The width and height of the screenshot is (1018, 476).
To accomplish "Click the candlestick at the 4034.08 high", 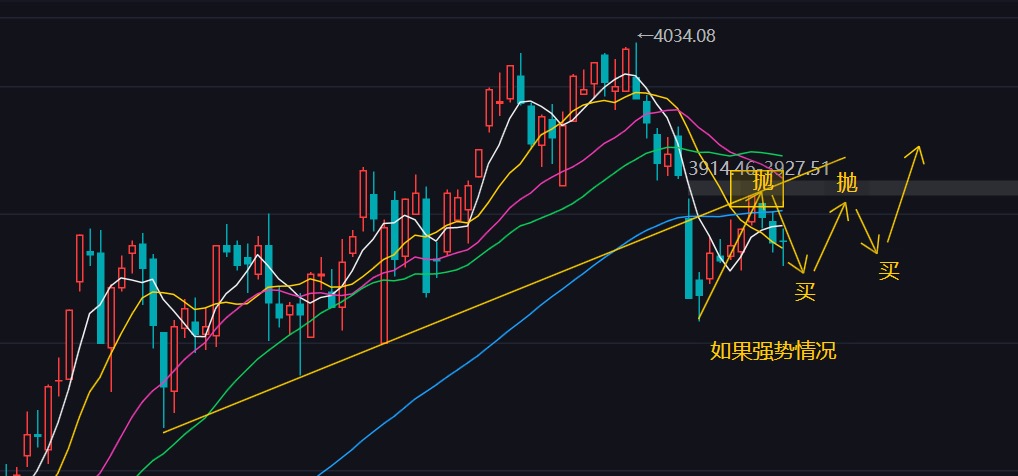I will pyautogui.click(x=636, y=71).
